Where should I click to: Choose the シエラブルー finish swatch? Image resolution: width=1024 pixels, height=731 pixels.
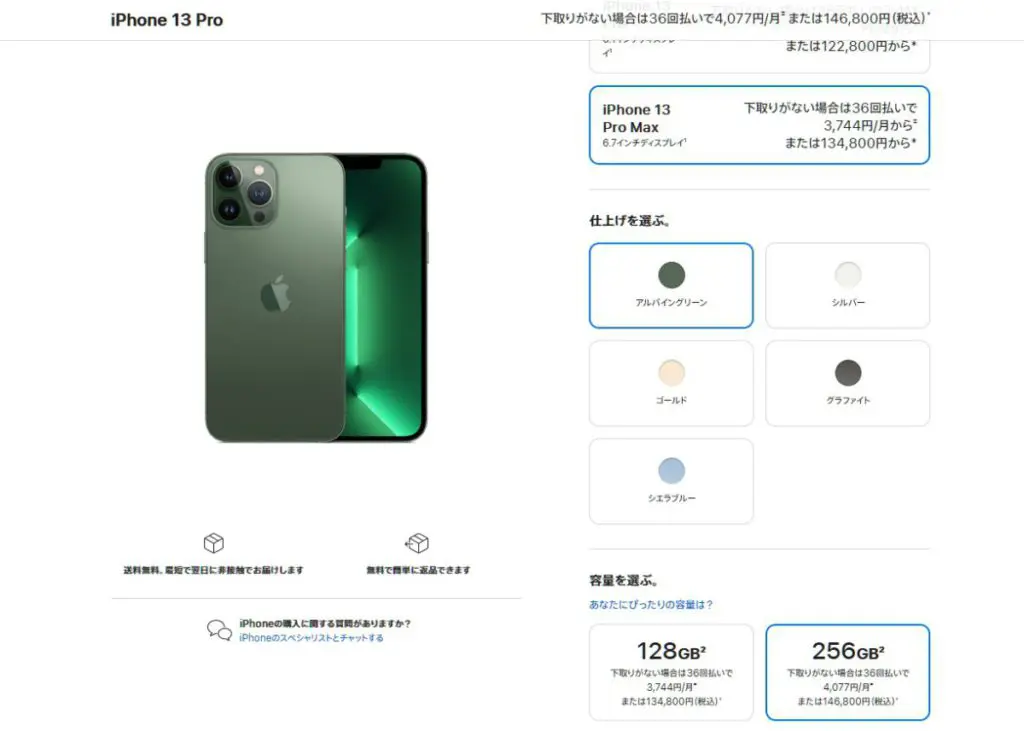[x=671, y=481]
